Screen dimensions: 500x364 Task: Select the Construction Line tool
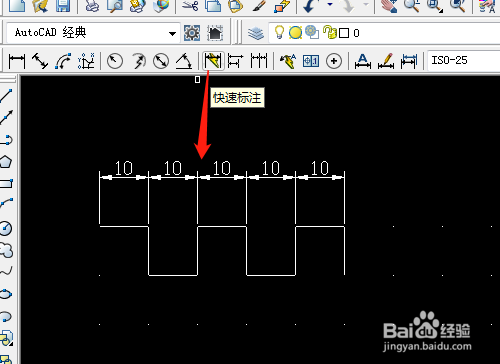point(7,118)
